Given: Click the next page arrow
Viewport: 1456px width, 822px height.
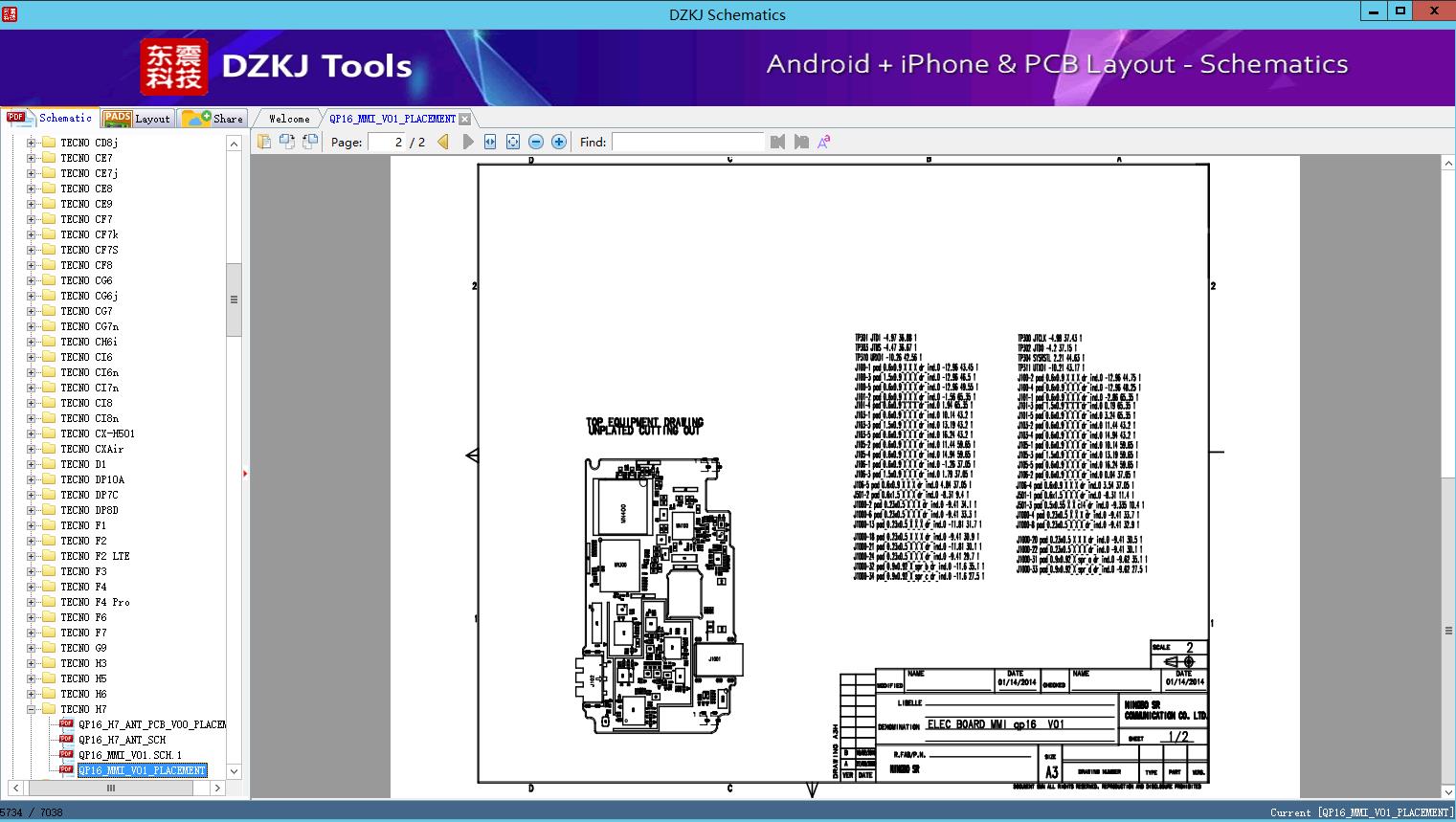Looking at the screenshot, I should 467,142.
